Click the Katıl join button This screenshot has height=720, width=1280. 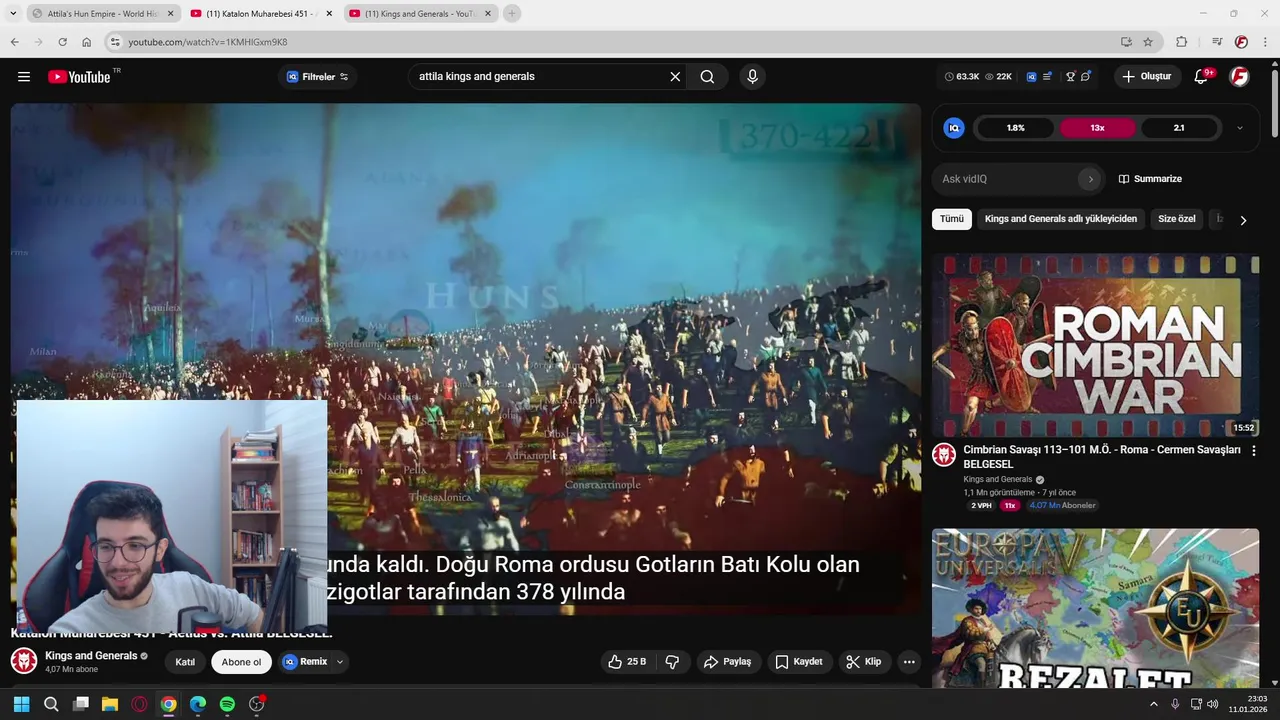(185, 662)
